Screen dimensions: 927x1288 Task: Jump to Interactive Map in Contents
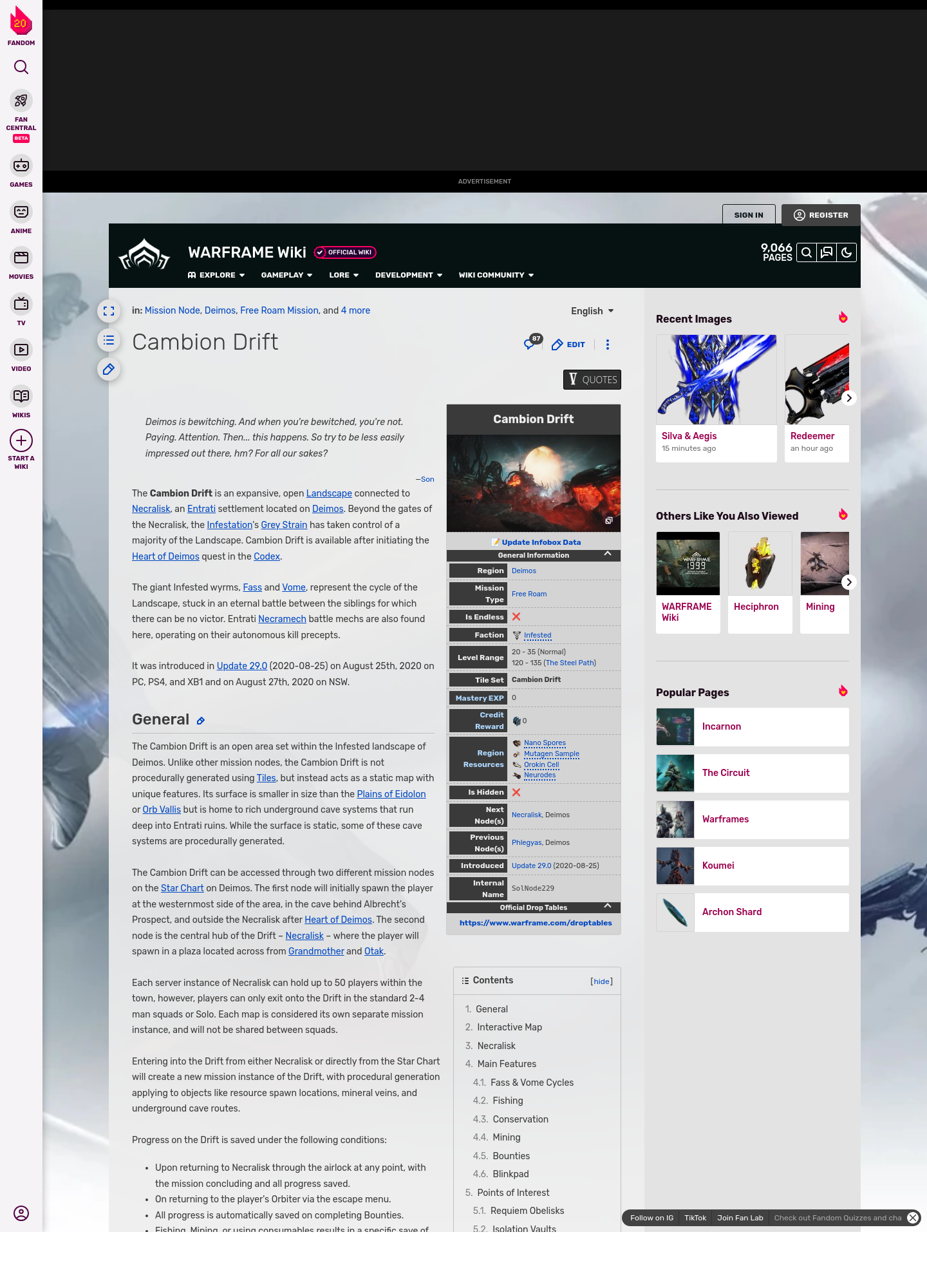coord(509,1027)
